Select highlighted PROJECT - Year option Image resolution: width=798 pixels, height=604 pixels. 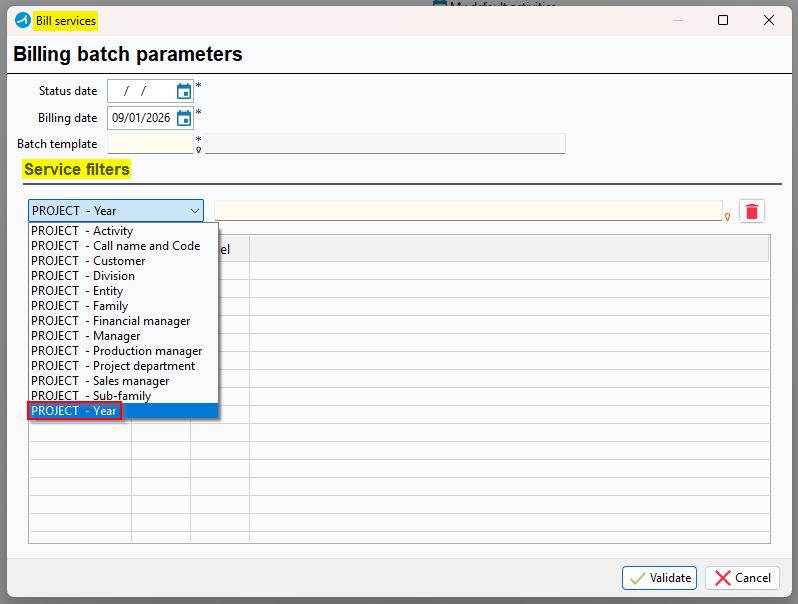75,411
